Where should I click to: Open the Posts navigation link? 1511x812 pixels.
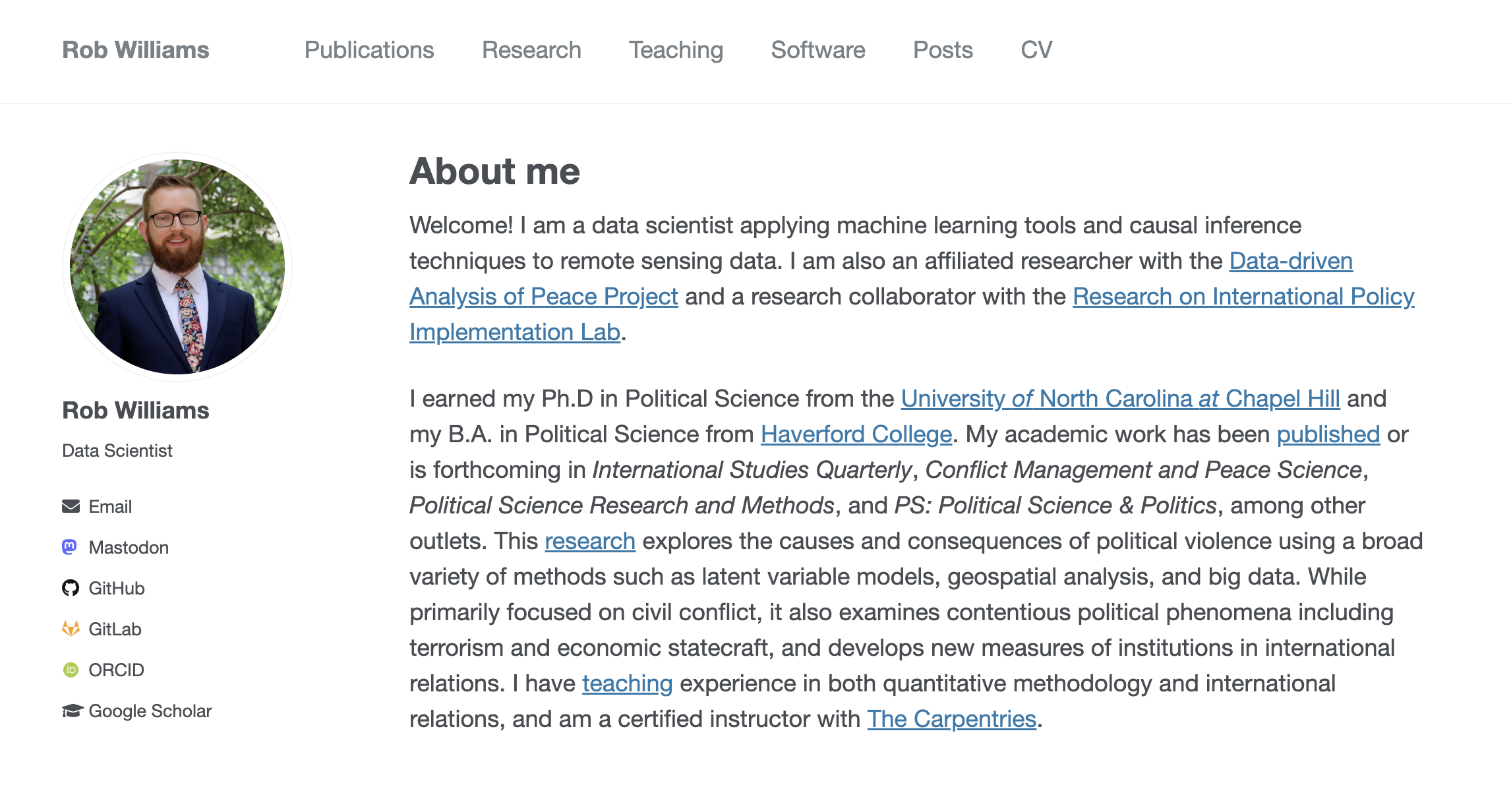coord(943,50)
